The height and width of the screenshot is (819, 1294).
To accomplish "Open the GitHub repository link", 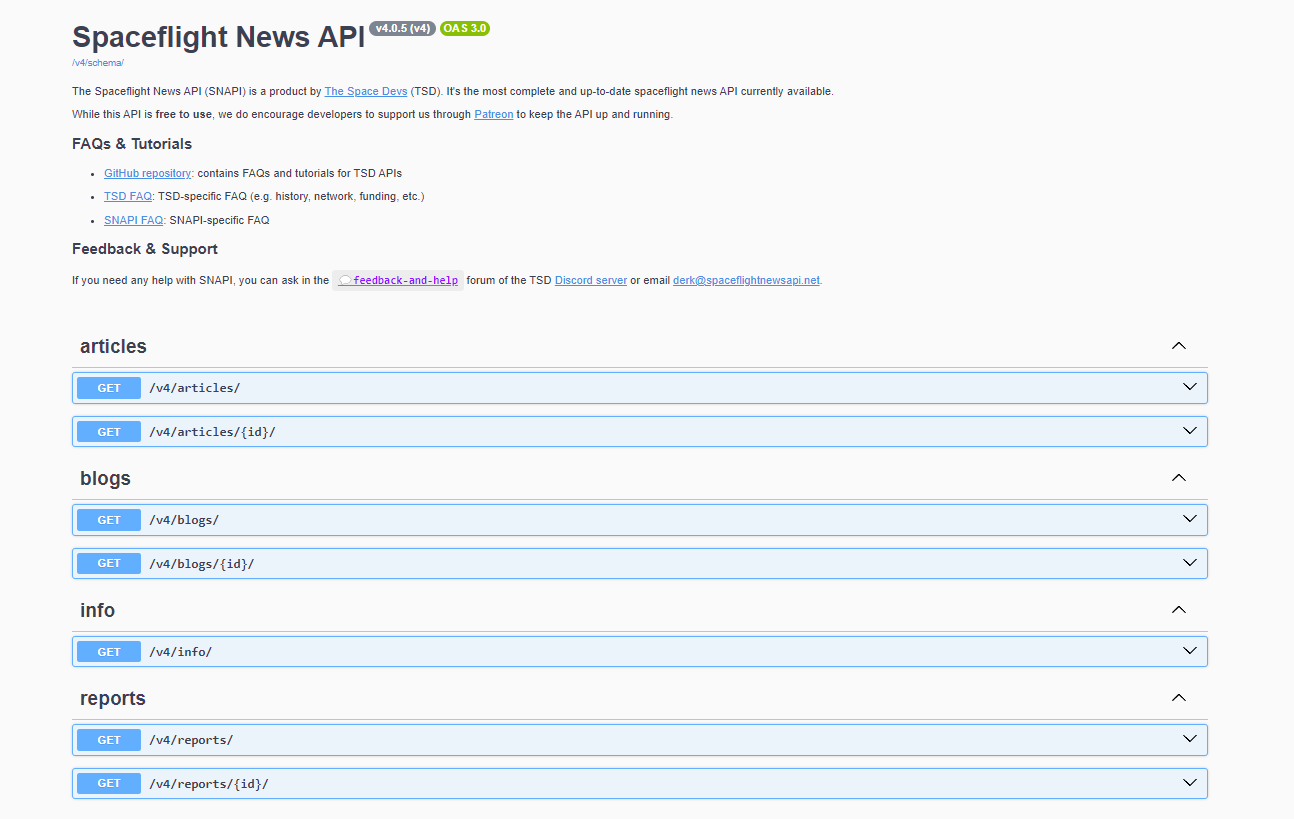I will pos(147,172).
